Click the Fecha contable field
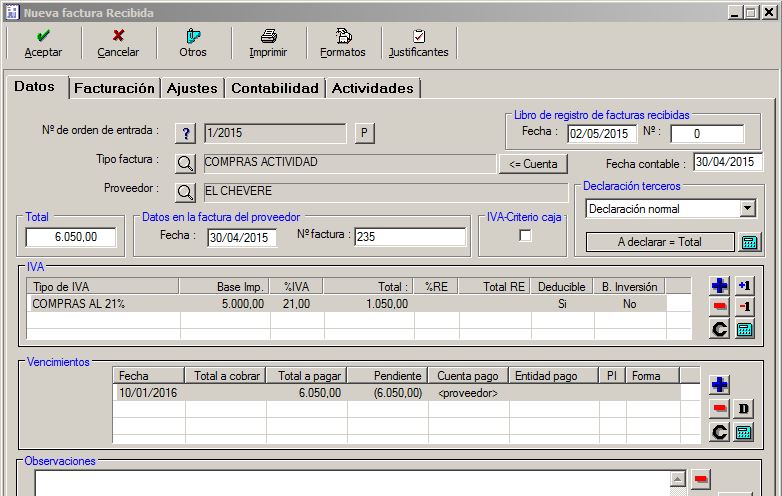Image resolution: width=782 pixels, height=496 pixels. (728, 162)
